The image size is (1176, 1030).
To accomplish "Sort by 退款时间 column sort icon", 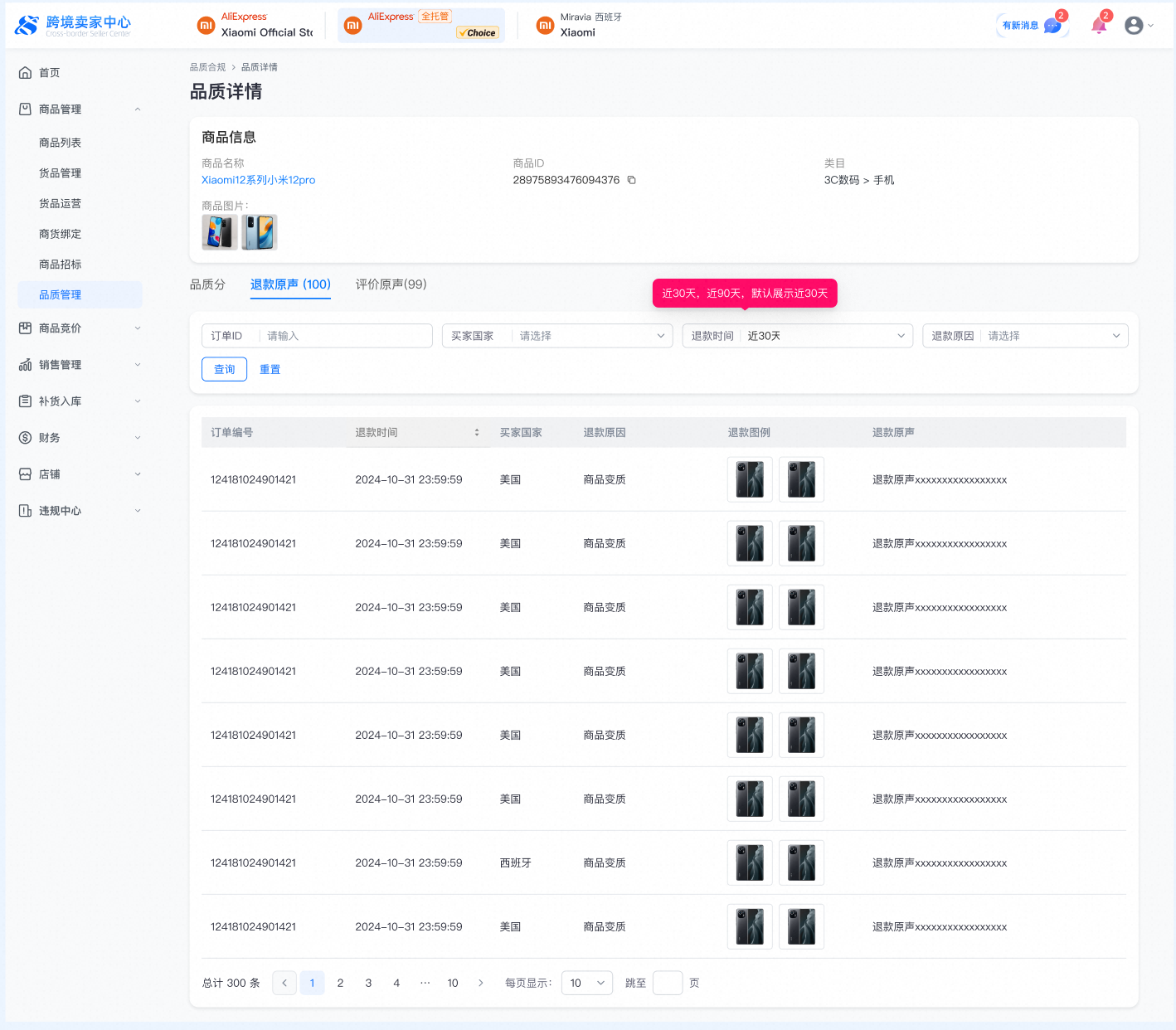I will point(477,433).
